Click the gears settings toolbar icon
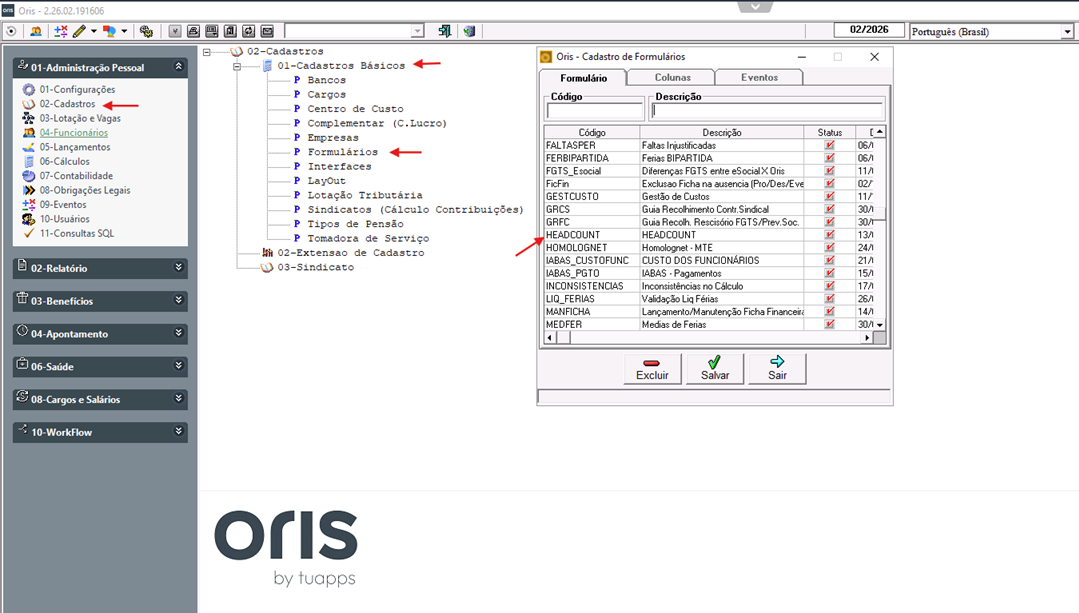The width and height of the screenshot is (1079, 613). 146,31
